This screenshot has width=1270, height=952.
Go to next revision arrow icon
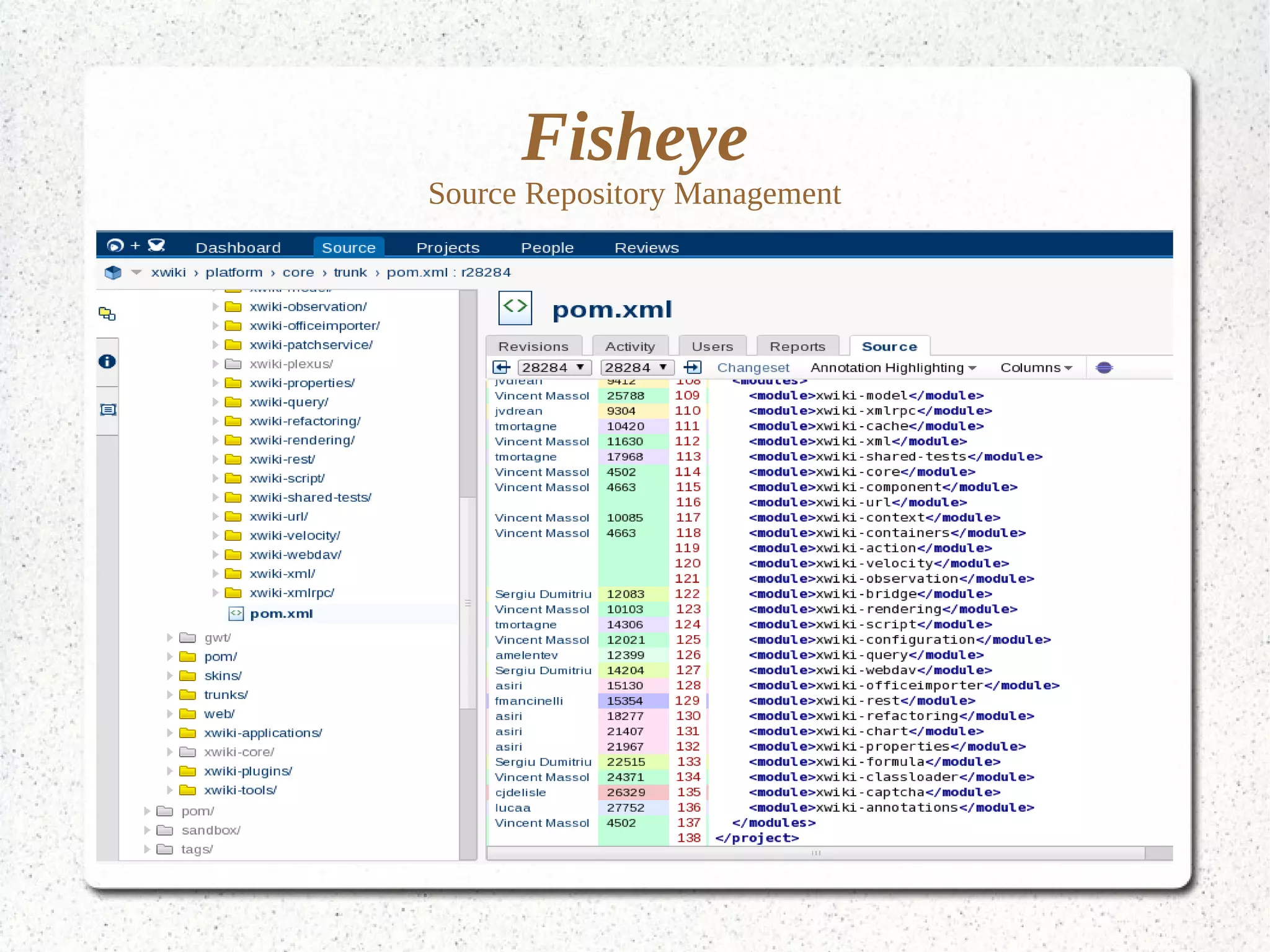point(693,367)
